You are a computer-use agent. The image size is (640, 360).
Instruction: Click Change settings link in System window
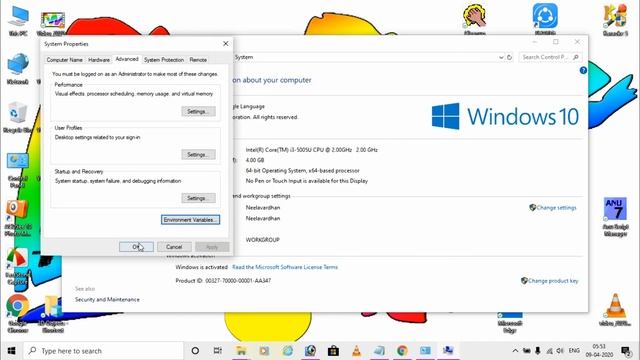[556, 207]
